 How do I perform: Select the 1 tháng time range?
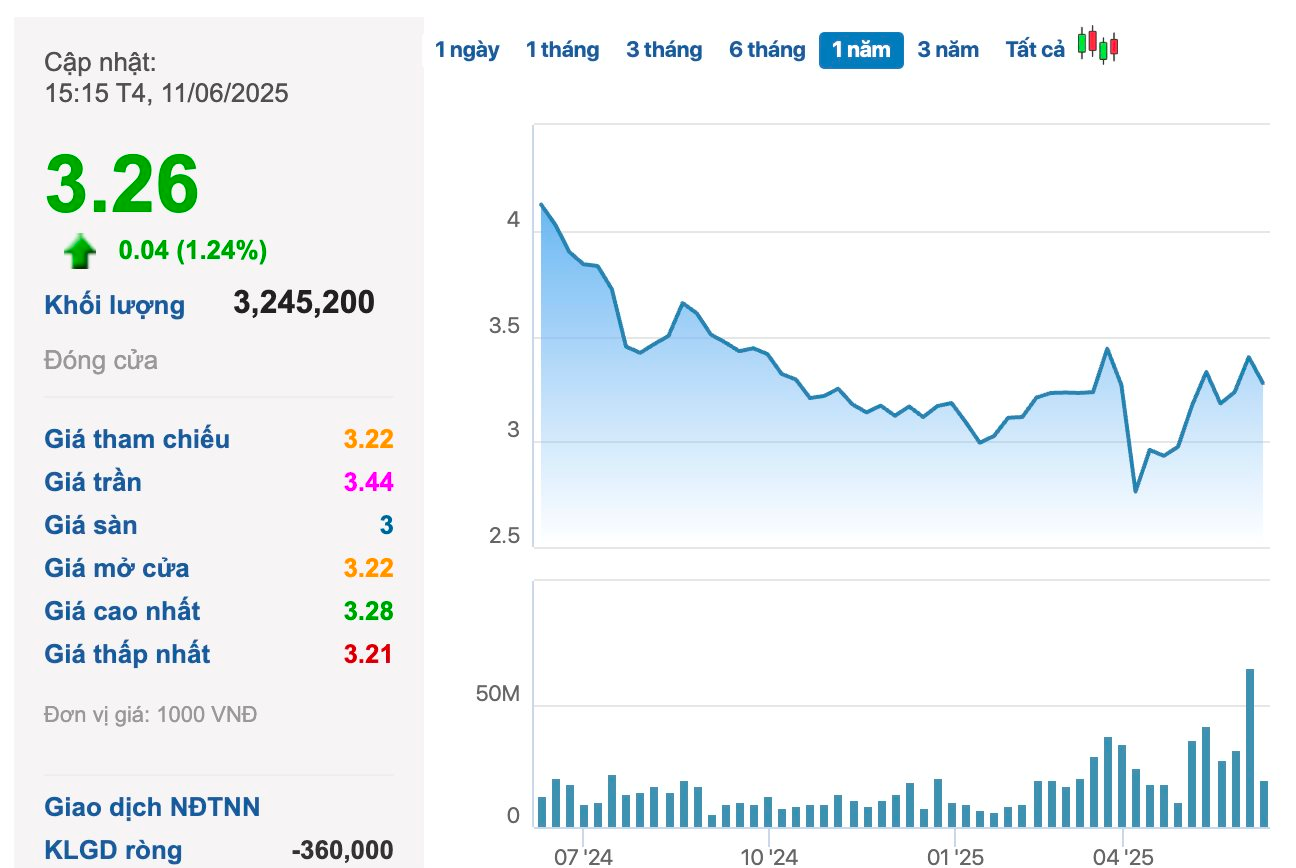point(562,50)
